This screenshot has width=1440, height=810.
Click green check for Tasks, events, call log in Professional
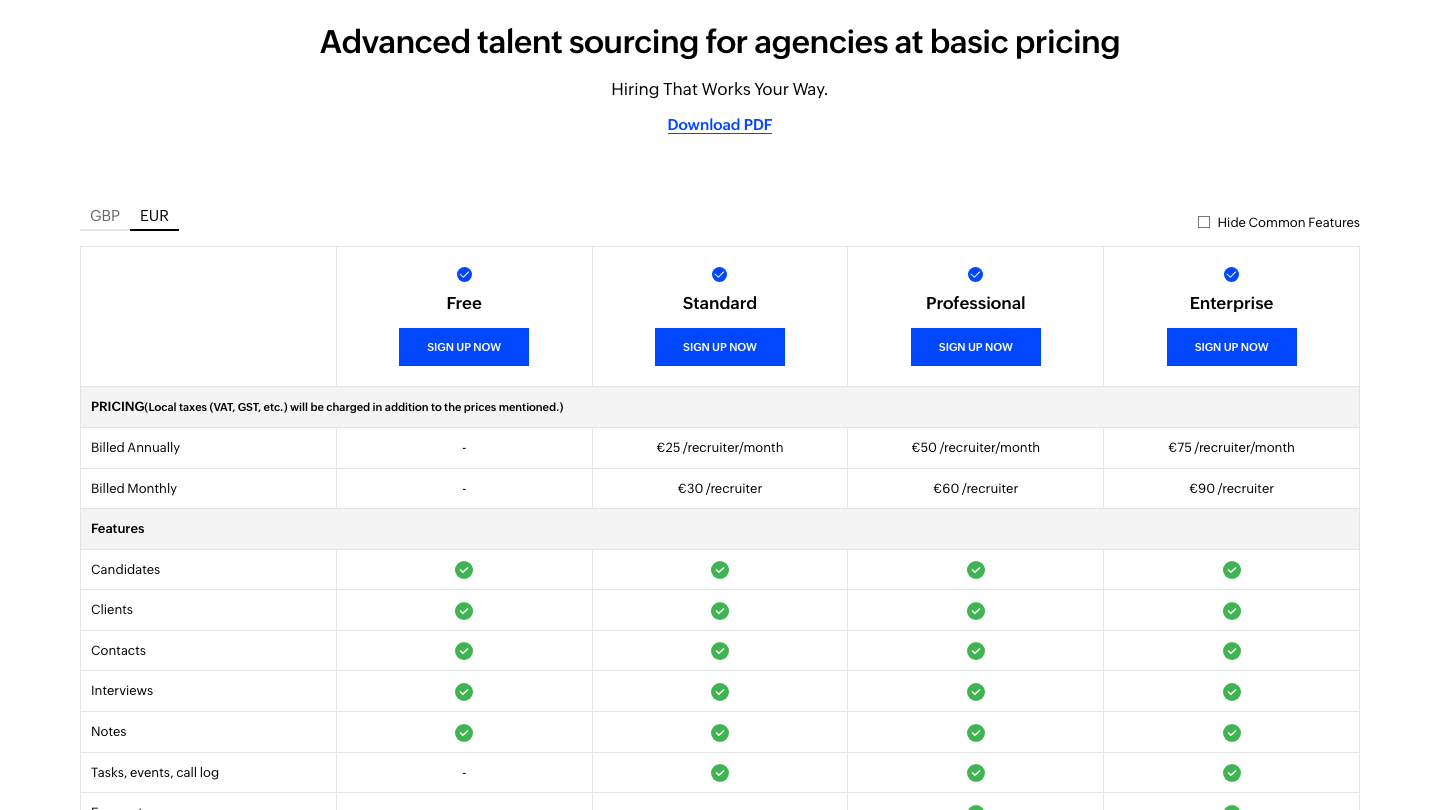(976, 773)
